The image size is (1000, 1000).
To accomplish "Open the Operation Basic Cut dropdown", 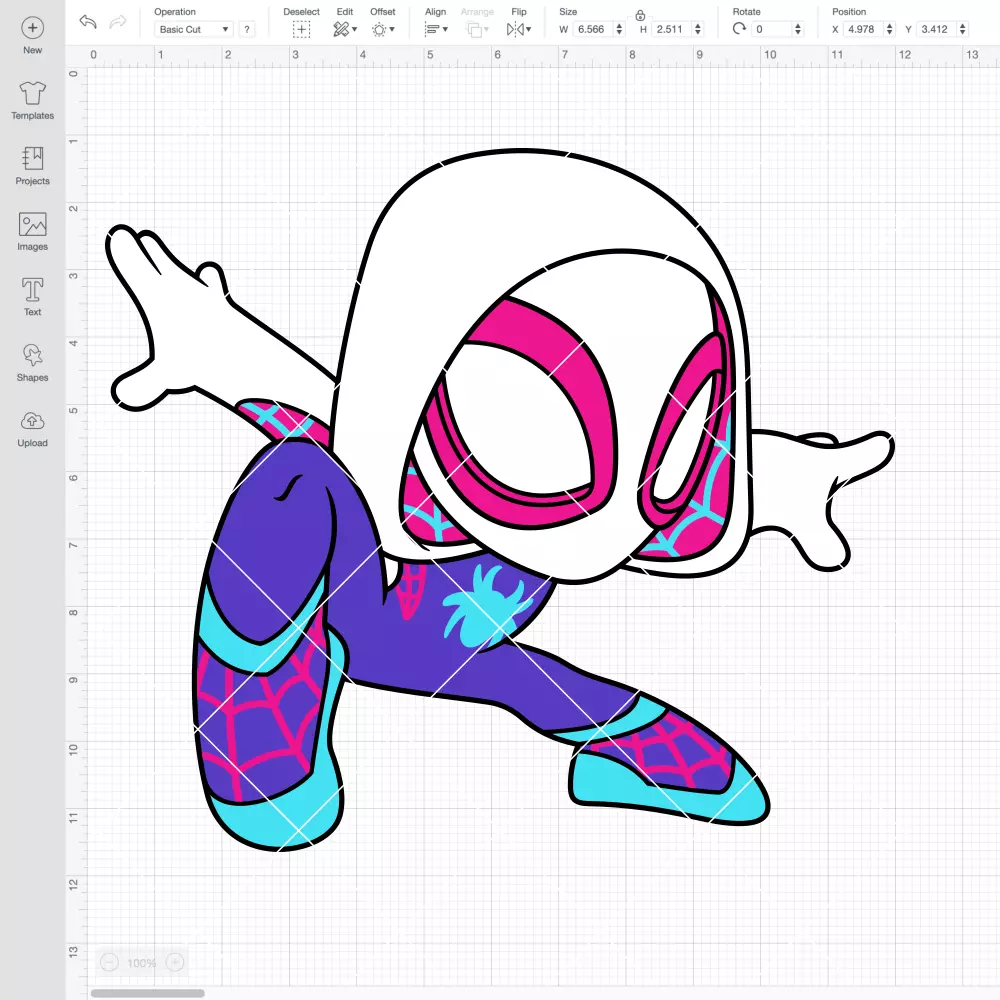I will [194, 29].
